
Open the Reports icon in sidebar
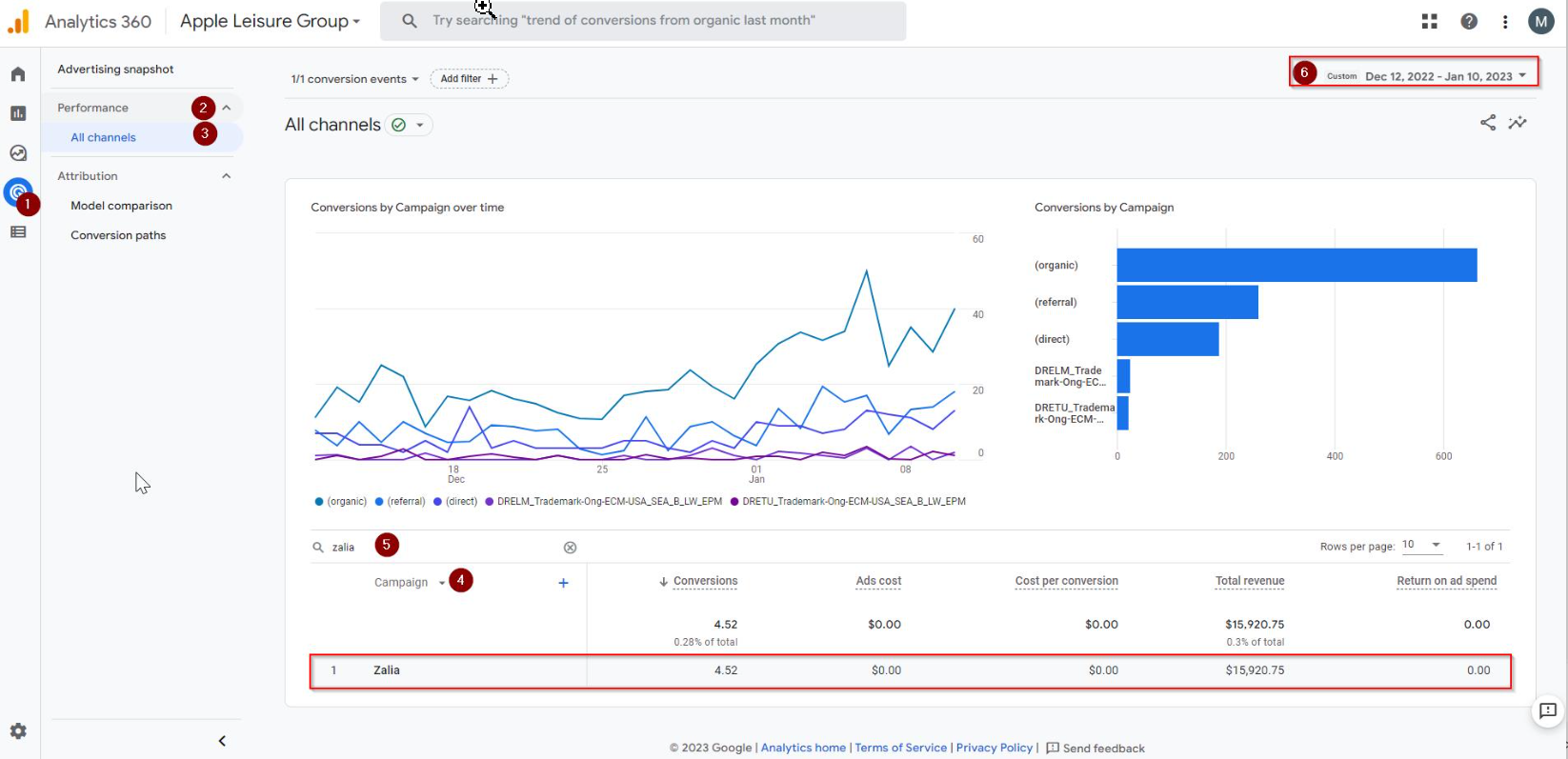[x=18, y=113]
